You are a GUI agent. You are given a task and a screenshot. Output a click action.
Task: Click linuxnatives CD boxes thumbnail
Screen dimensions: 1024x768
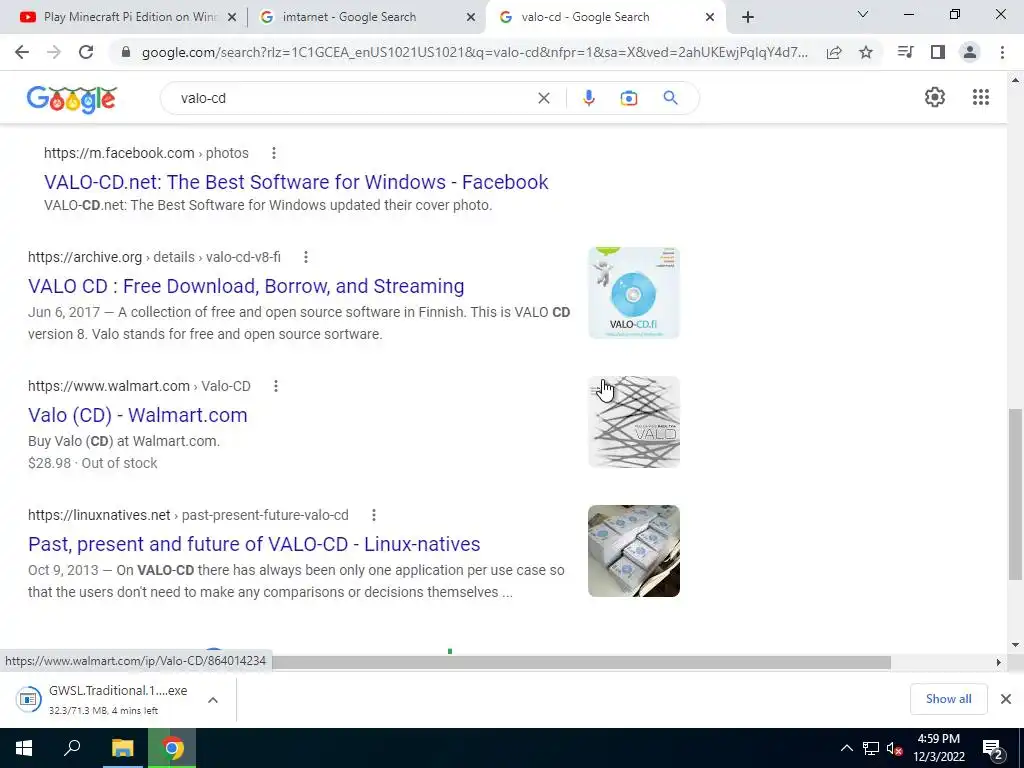(x=633, y=551)
